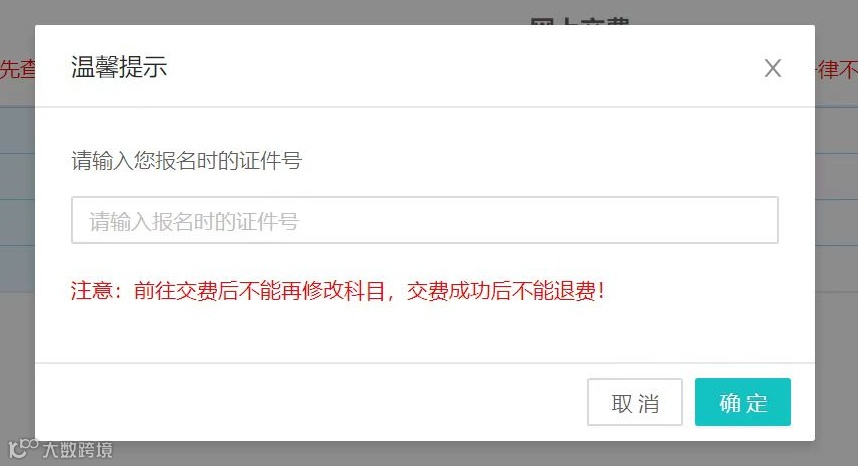
Task: Click the dimmed table rows right of the dialog
Action: tap(836, 199)
